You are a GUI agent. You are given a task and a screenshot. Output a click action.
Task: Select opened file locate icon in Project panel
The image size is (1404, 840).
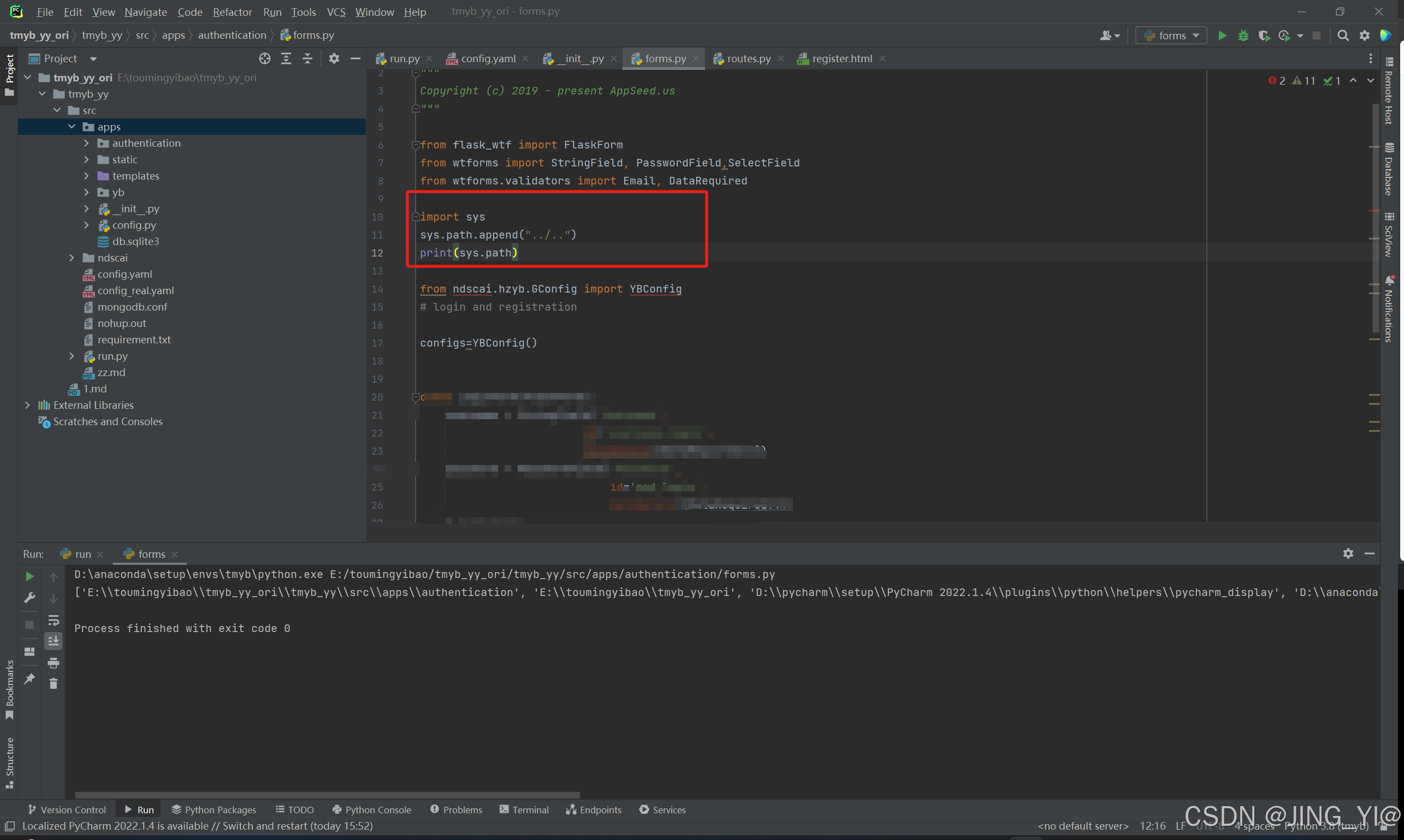coord(264,58)
